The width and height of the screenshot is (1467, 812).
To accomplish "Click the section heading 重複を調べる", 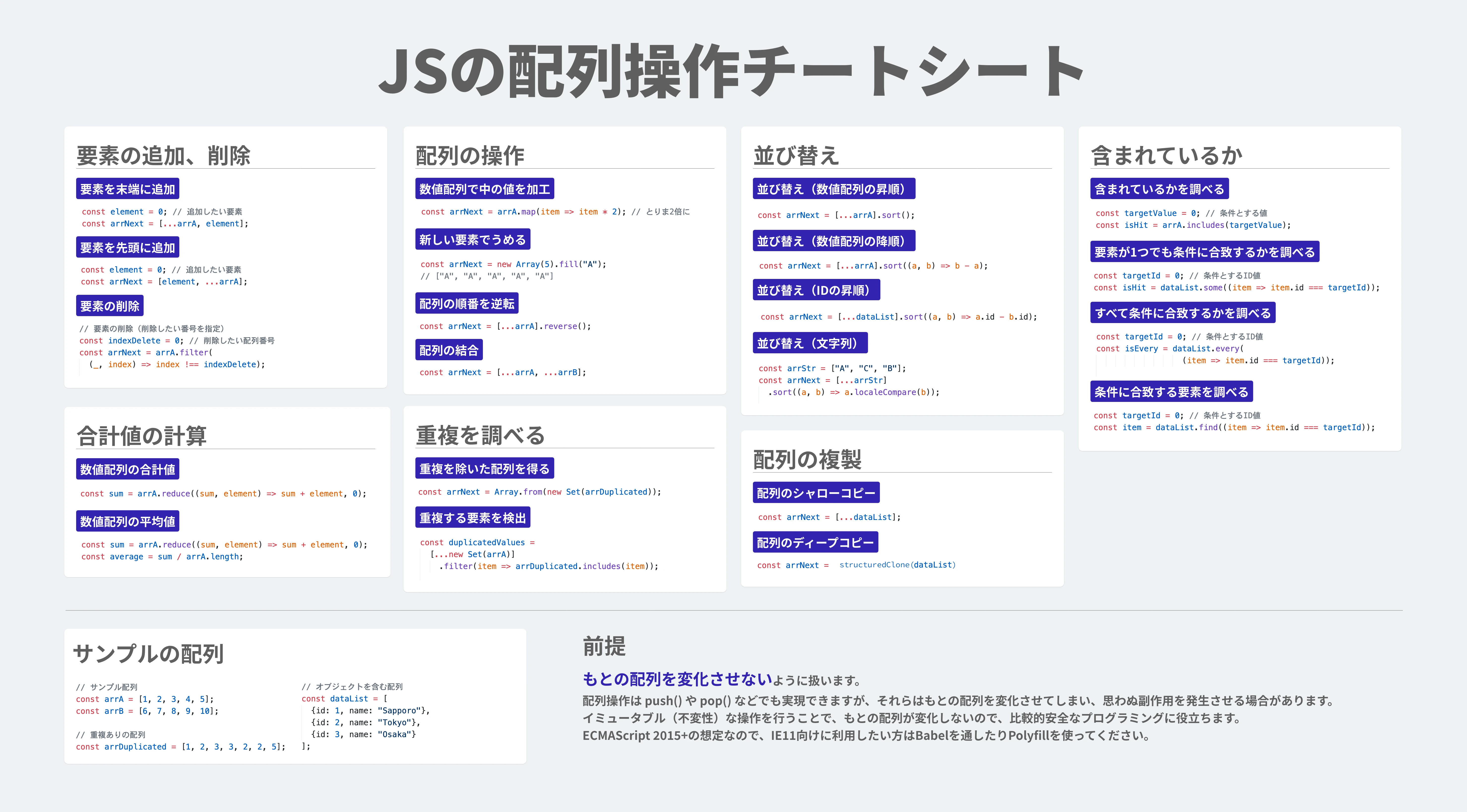I will (481, 435).
